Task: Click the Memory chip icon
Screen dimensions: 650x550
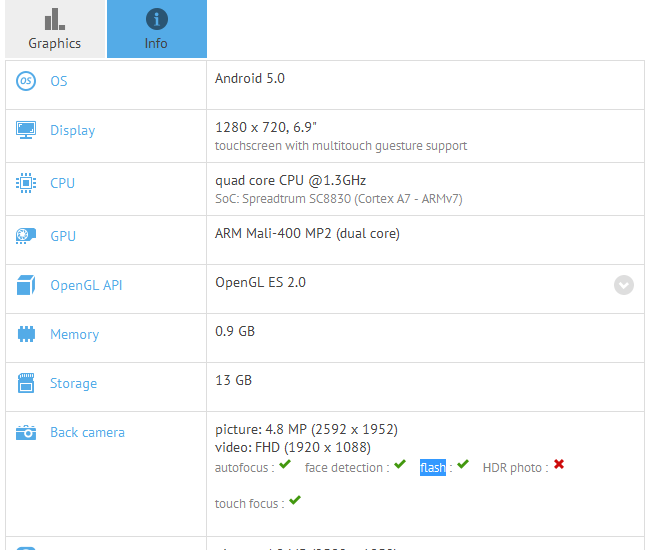Action: 26,334
